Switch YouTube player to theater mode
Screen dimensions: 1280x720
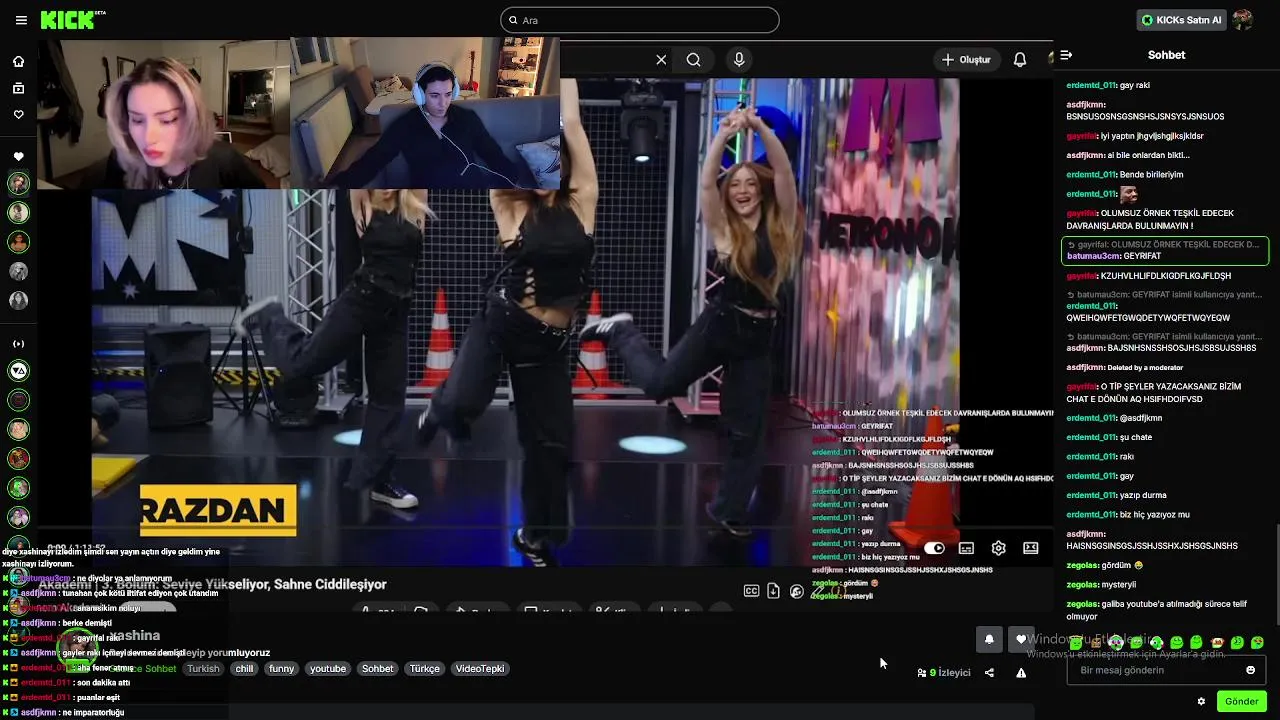pyautogui.click(x=1031, y=548)
